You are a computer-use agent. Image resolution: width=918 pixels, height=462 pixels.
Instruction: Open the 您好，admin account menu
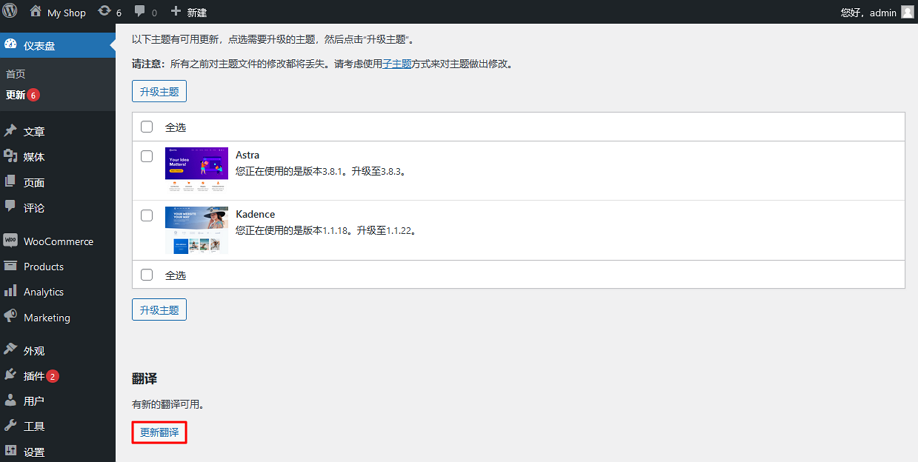pos(876,12)
